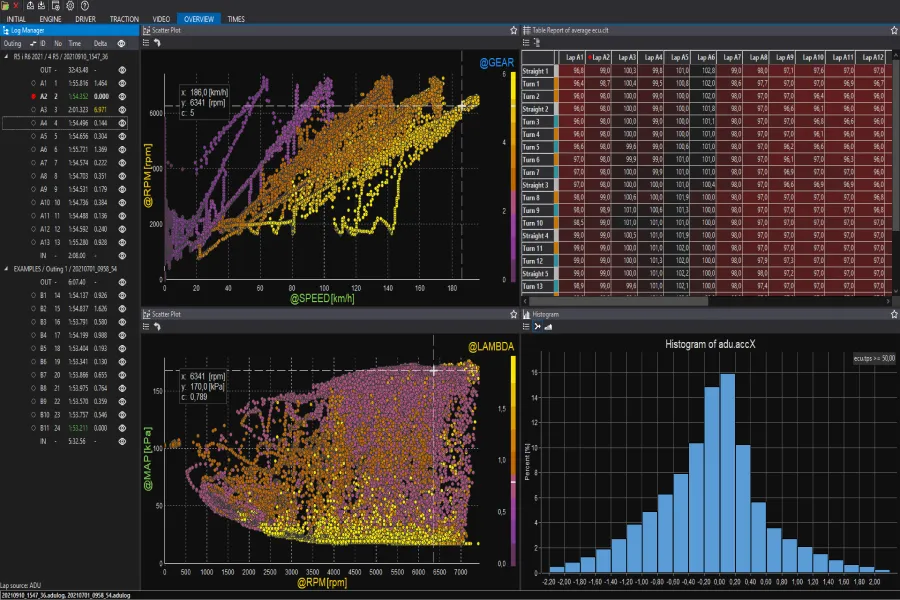Open the top Scatter Plot options list icon
The image size is (900, 600).
pyautogui.click(x=146, y=43)
